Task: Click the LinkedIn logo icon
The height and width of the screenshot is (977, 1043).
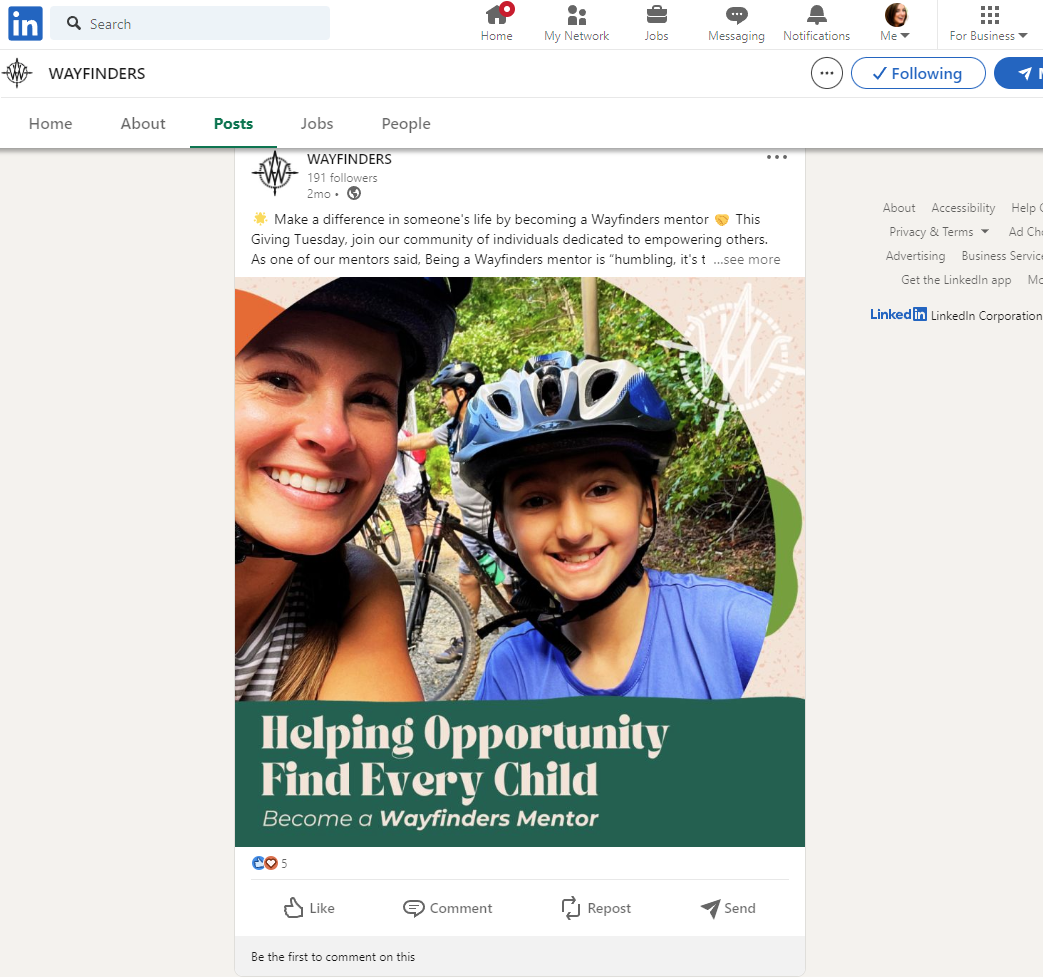Action: [25, 23]
